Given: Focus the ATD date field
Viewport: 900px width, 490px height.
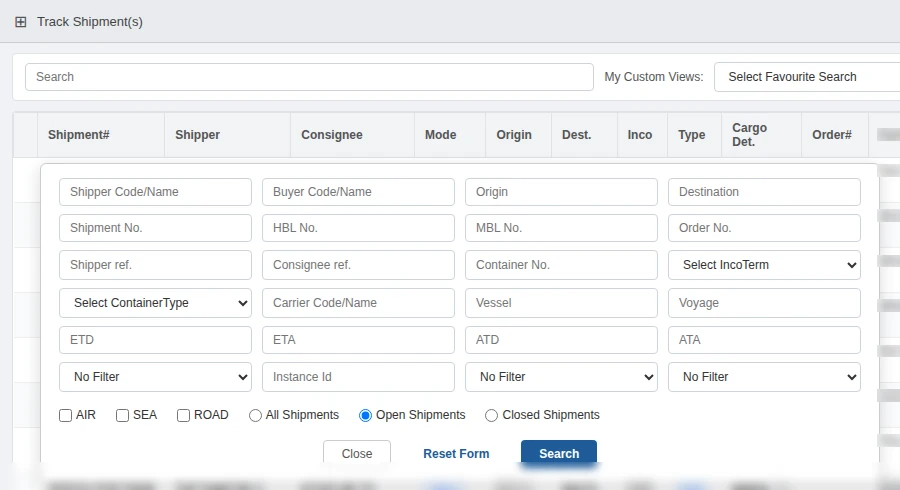Looking at the screenshot, I should point(561,340).
